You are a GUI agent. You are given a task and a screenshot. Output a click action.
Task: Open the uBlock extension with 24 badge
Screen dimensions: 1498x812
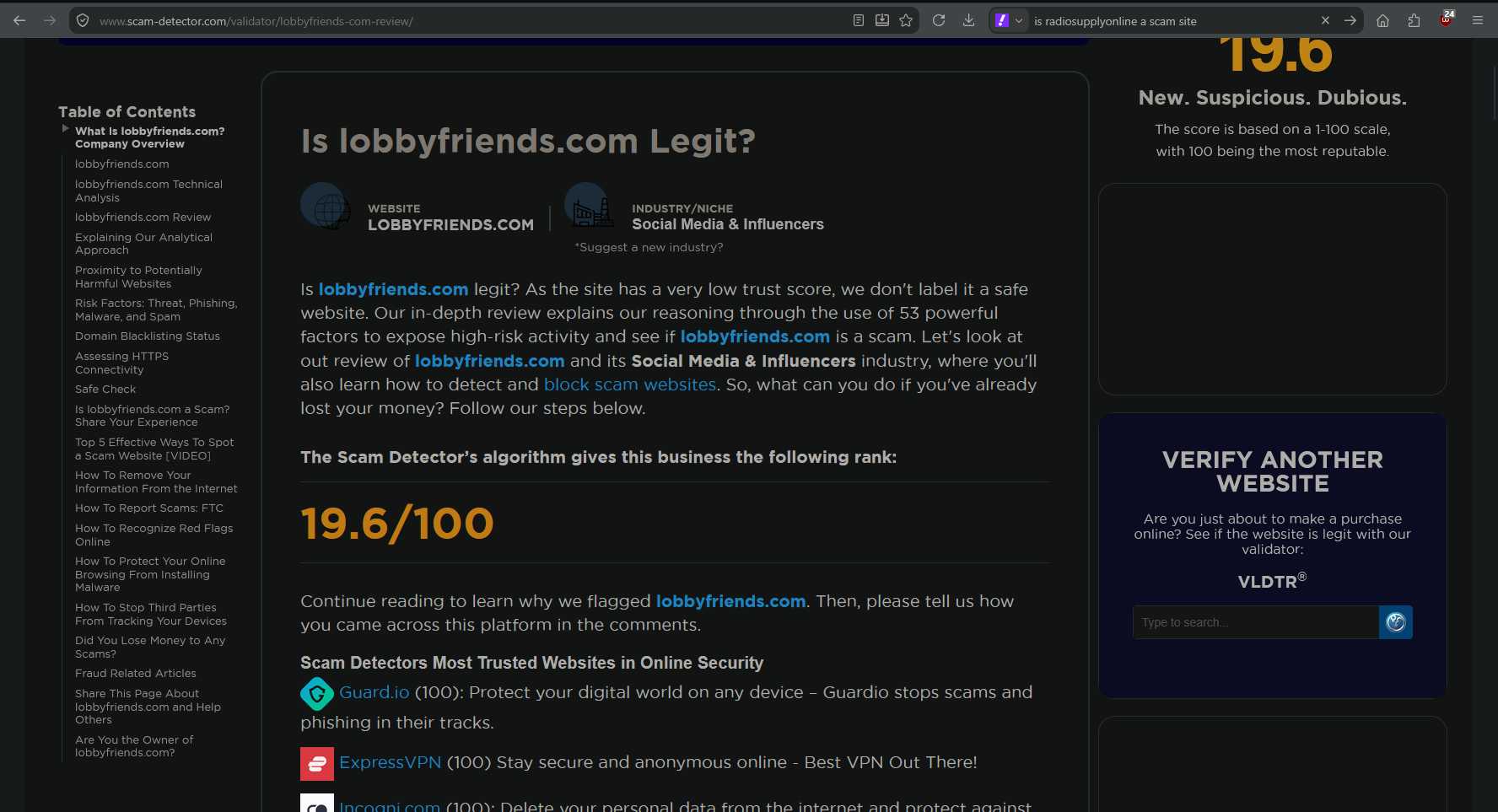pos(1447,19)
